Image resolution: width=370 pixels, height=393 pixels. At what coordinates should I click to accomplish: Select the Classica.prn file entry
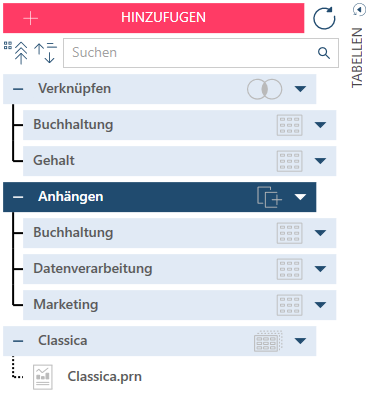point(104,377)
